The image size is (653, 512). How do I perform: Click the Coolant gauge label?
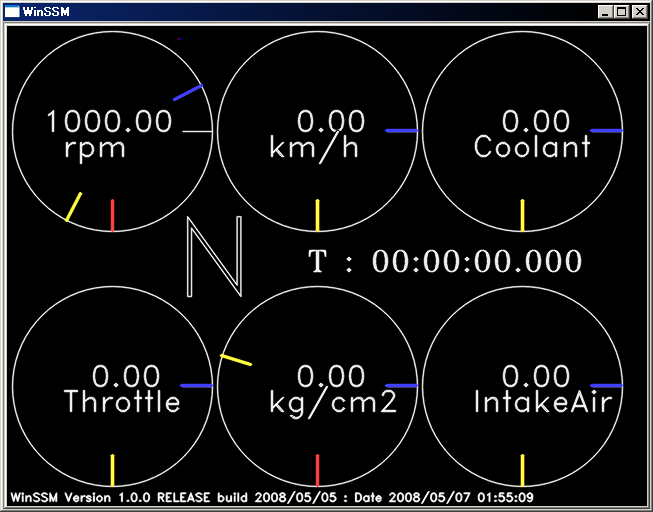click(x=532, y=148)
